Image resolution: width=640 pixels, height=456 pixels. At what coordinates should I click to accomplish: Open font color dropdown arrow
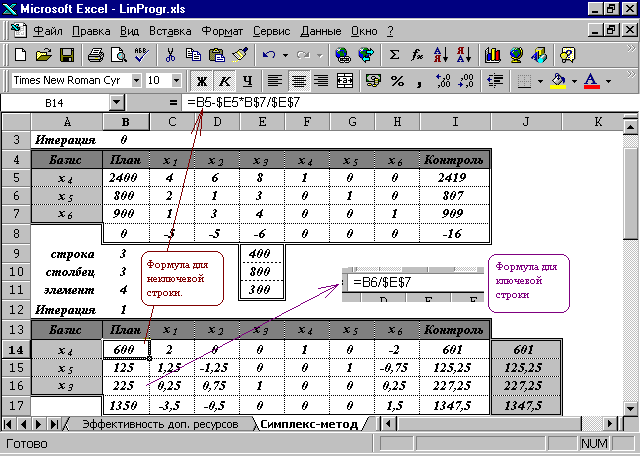(608, 81)
